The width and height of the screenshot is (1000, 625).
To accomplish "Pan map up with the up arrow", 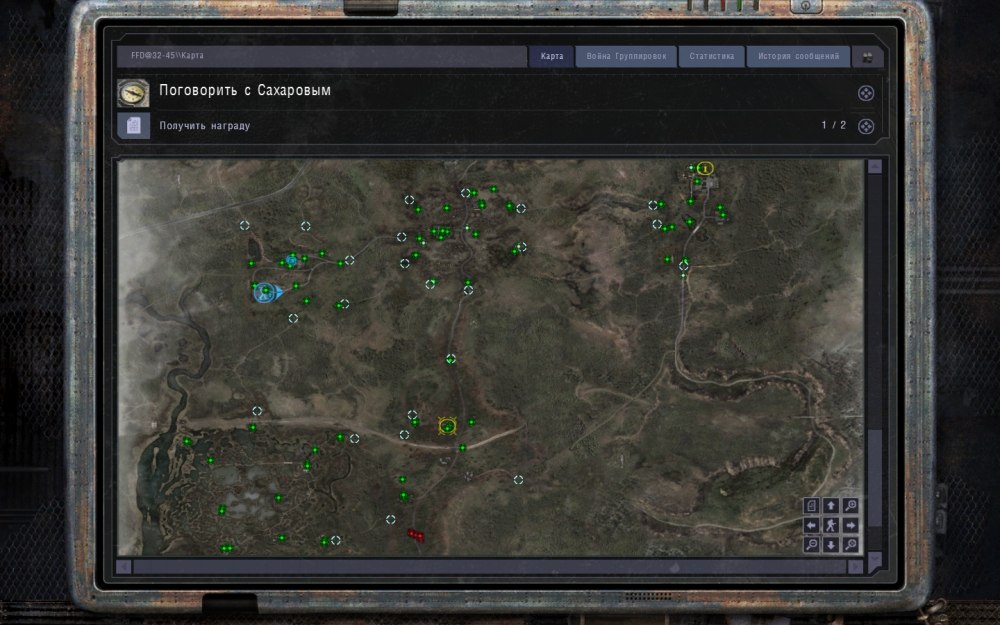I will (x=830, y=505).
